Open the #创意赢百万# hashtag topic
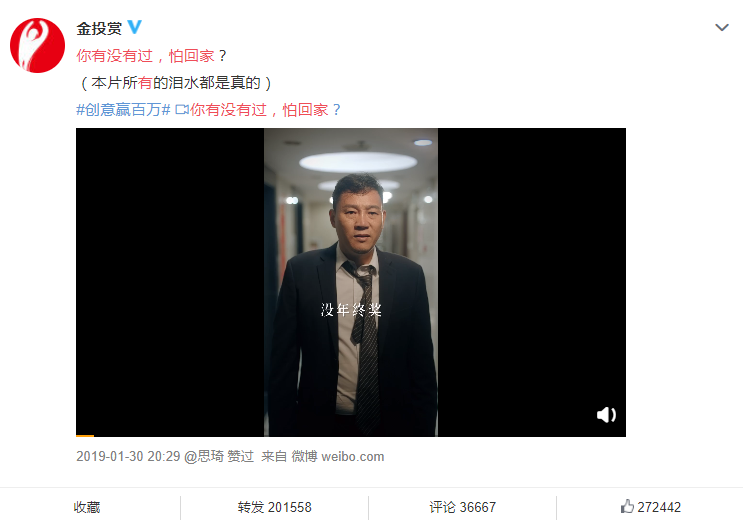The width and height of the screenshot is (743, 529). [x=123, y=110]
